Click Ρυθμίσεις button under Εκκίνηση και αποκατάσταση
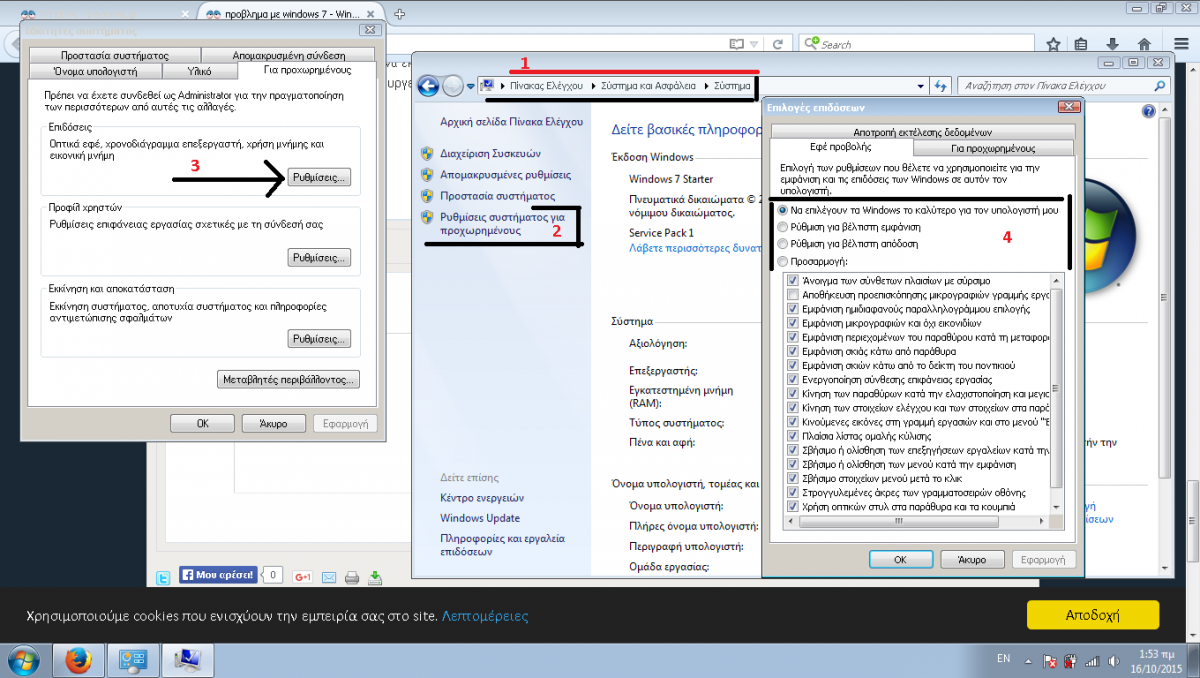The height and width of the screenshot is (678, 1200). (320, 339)
